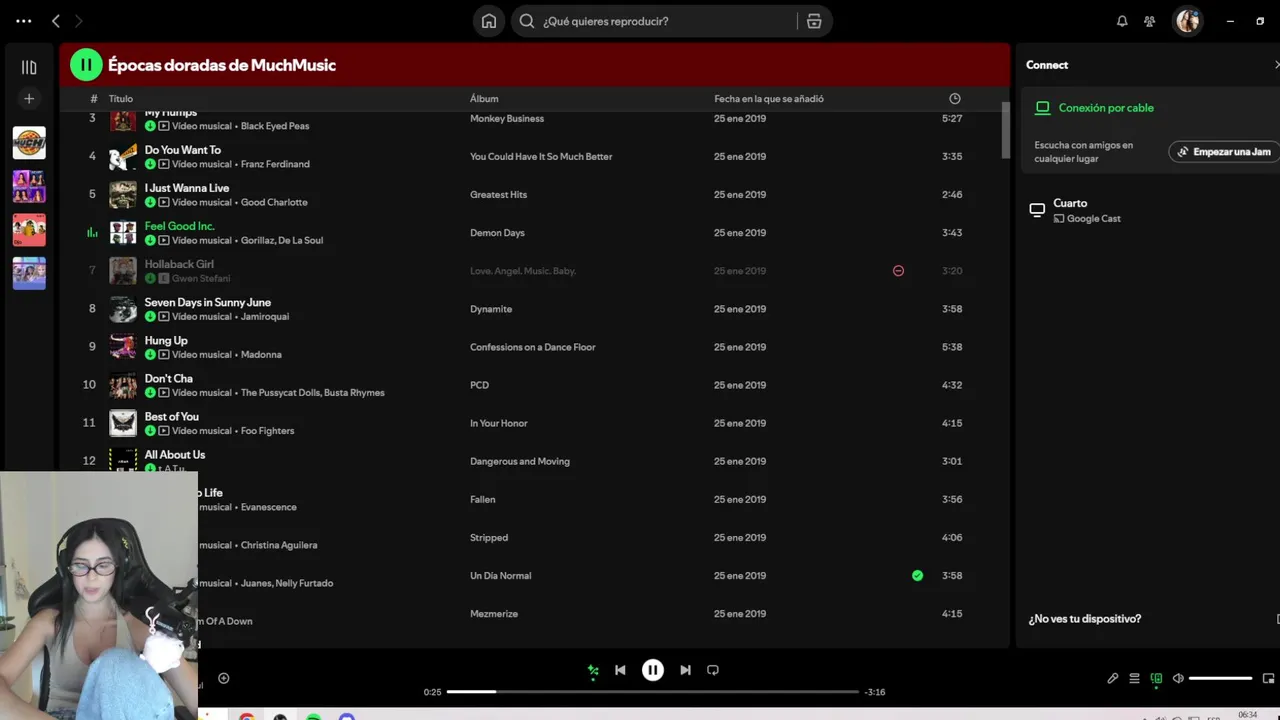Open the friends activity icon
This screenshot has width=1280, height=720.
tap(1150, 21)
